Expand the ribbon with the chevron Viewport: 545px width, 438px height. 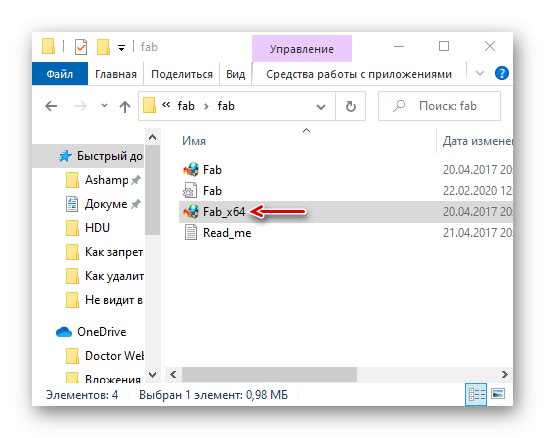480,73
